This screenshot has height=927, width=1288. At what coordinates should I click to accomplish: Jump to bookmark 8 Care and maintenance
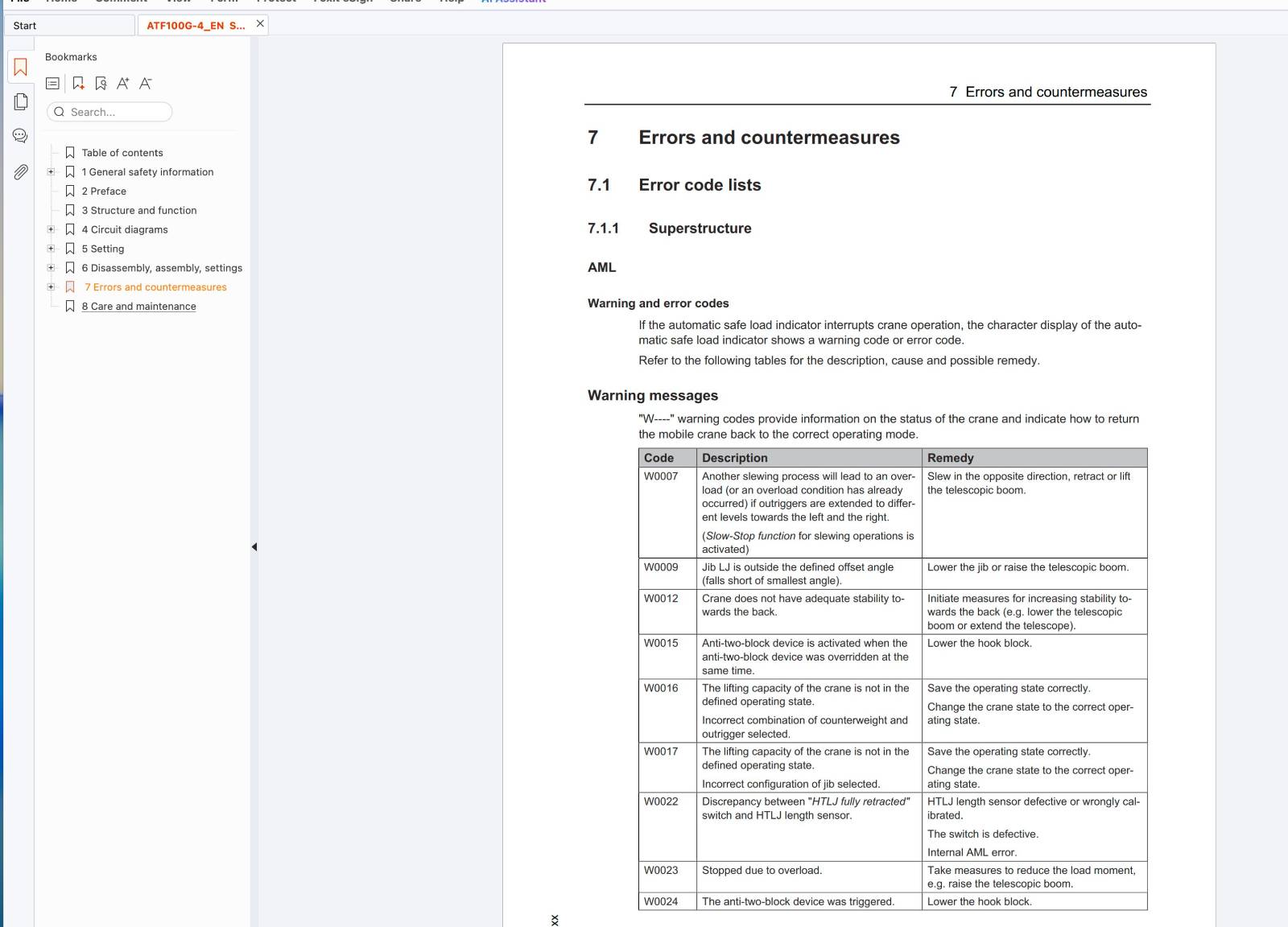(138, 307)
